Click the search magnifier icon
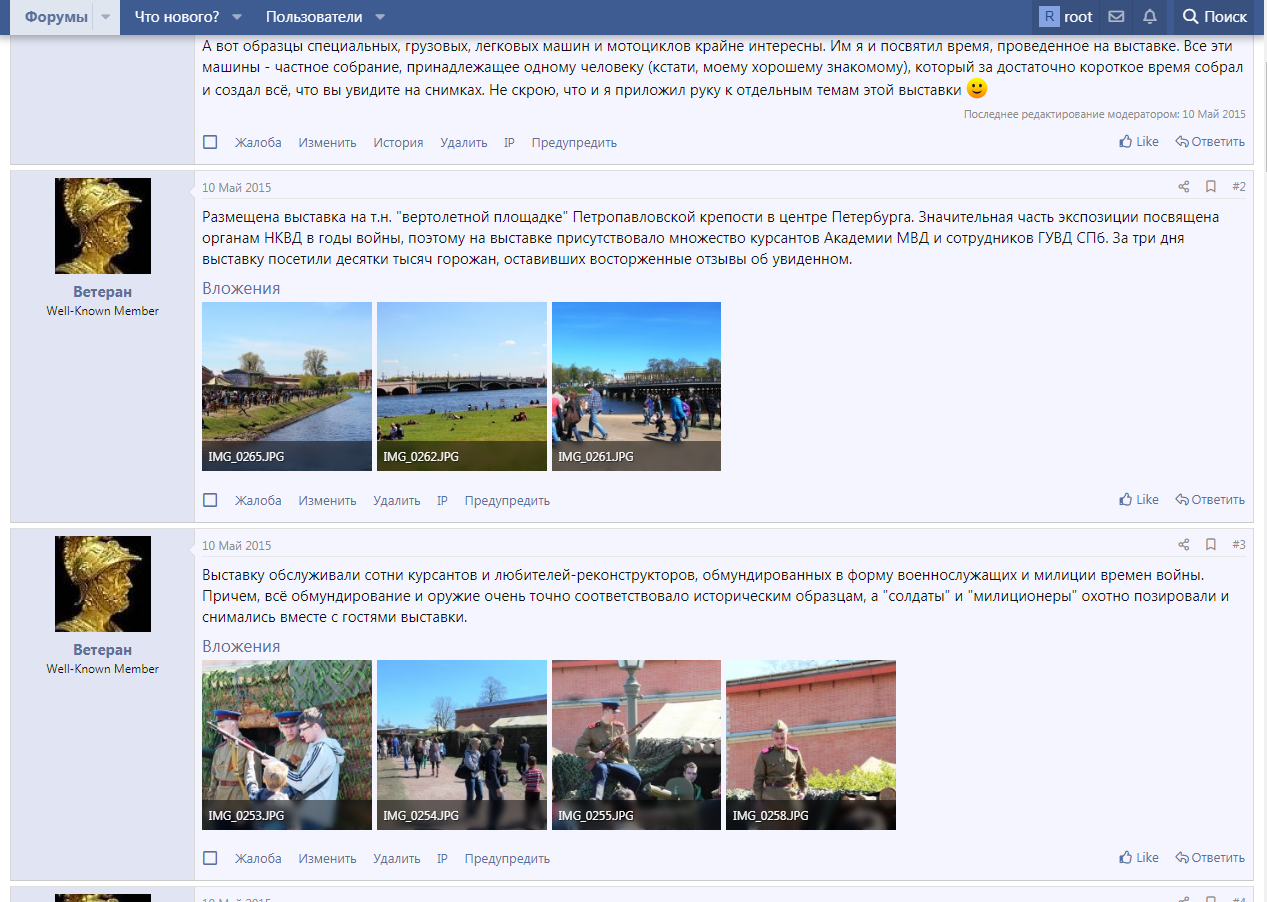 click(1189, 16)
